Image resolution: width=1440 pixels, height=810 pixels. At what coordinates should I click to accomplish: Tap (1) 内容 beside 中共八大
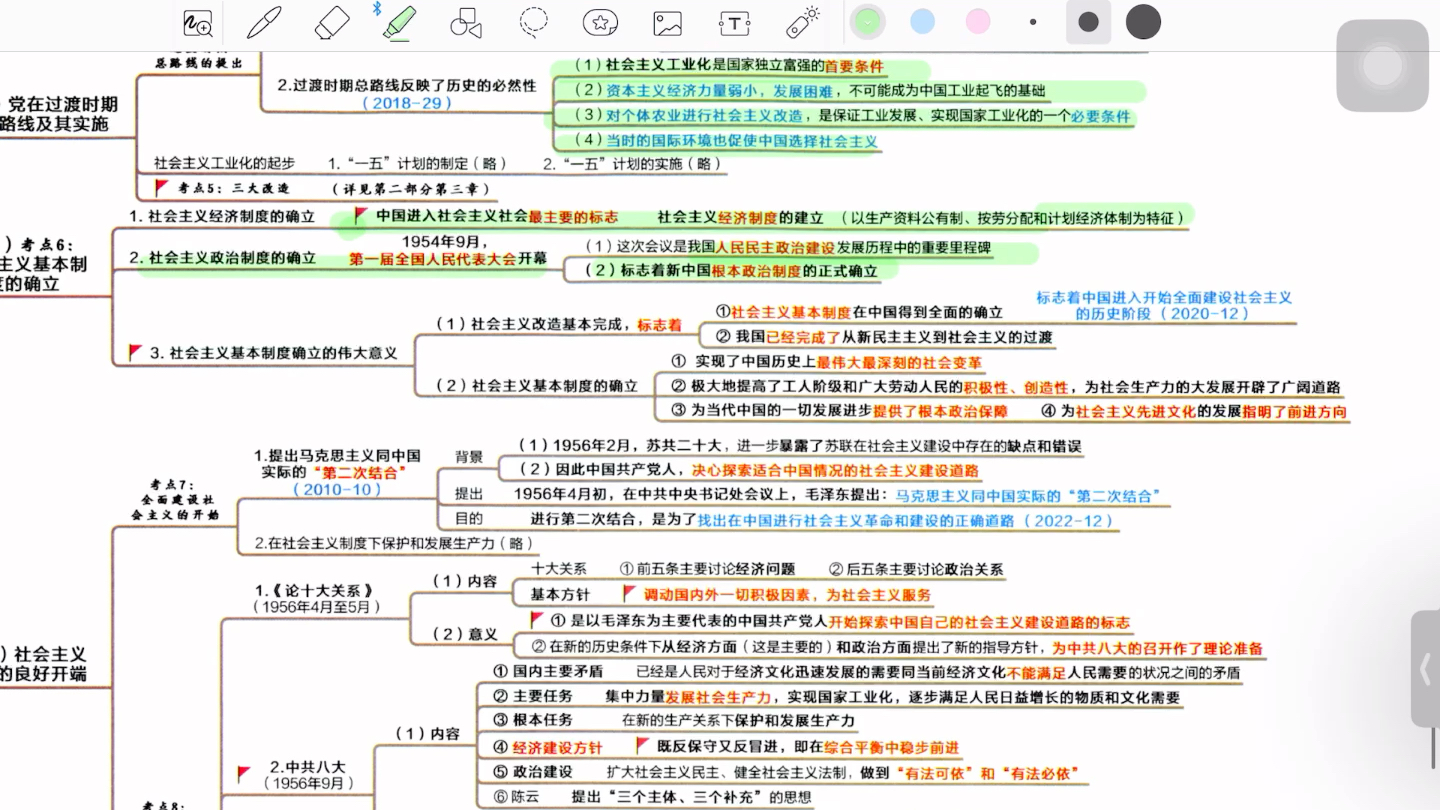427,733
